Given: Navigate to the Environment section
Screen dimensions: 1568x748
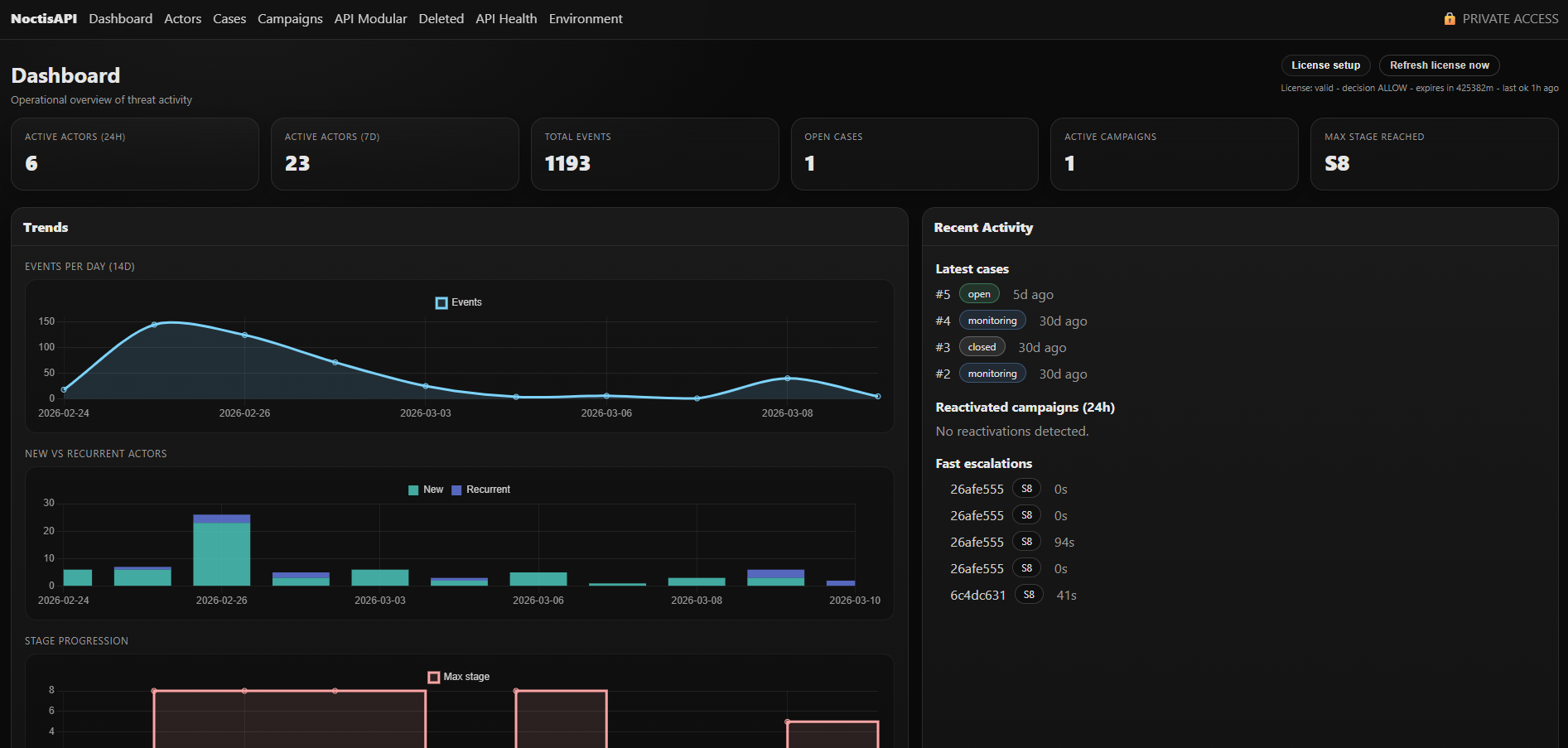Looking at the screenshot, I should click(585, 18).
